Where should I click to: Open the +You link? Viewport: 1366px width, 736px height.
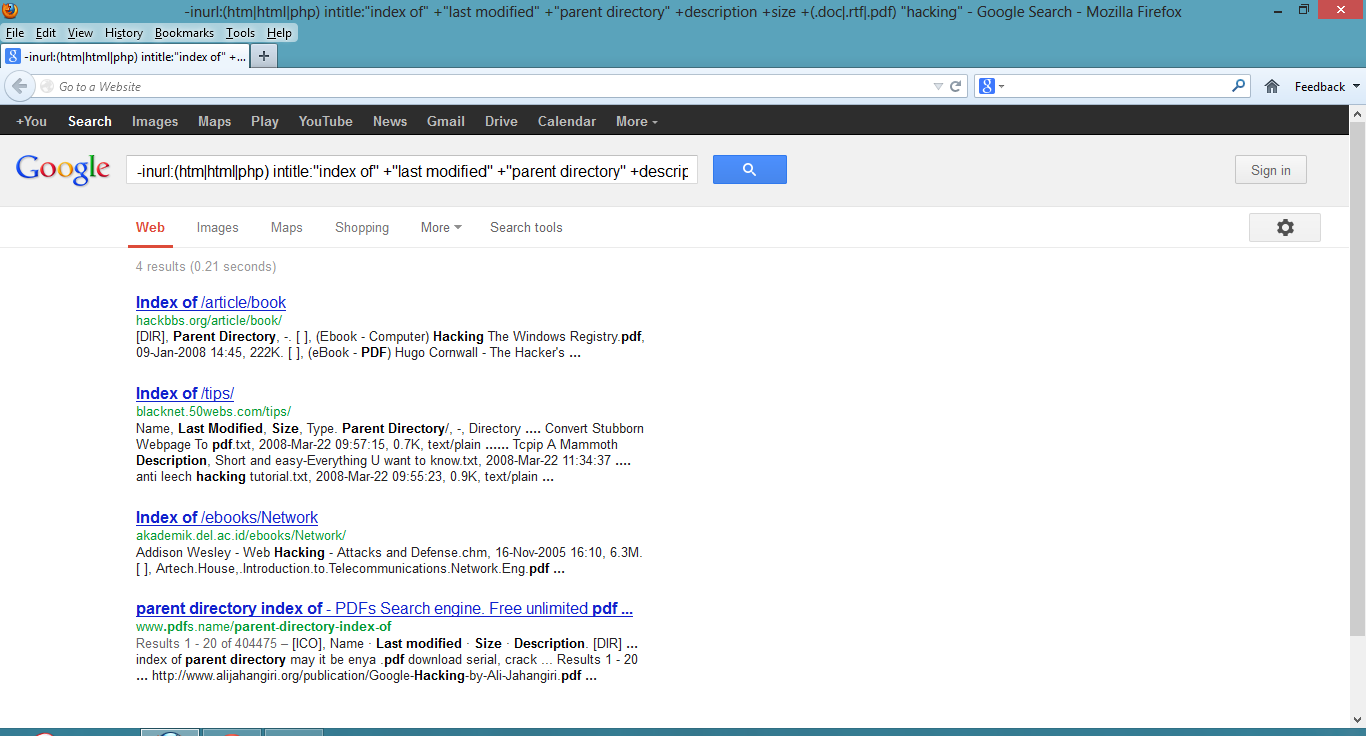pos(31,121)
